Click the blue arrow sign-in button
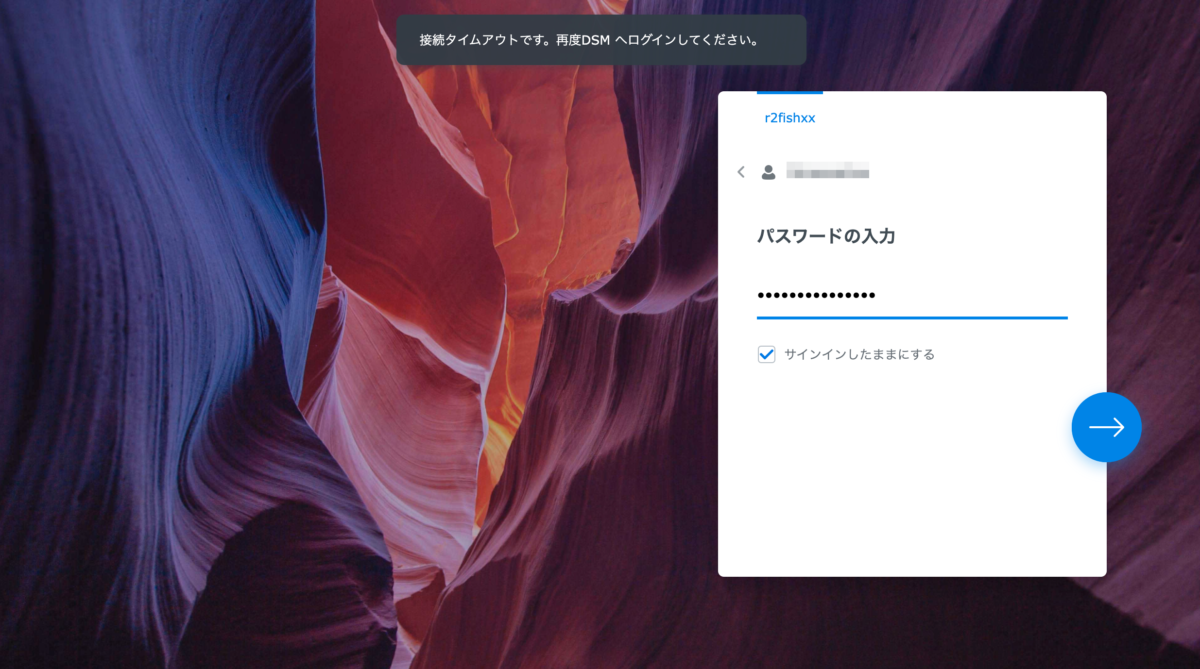This screenshot has width=1200, height=669. tap(1106, 427)
